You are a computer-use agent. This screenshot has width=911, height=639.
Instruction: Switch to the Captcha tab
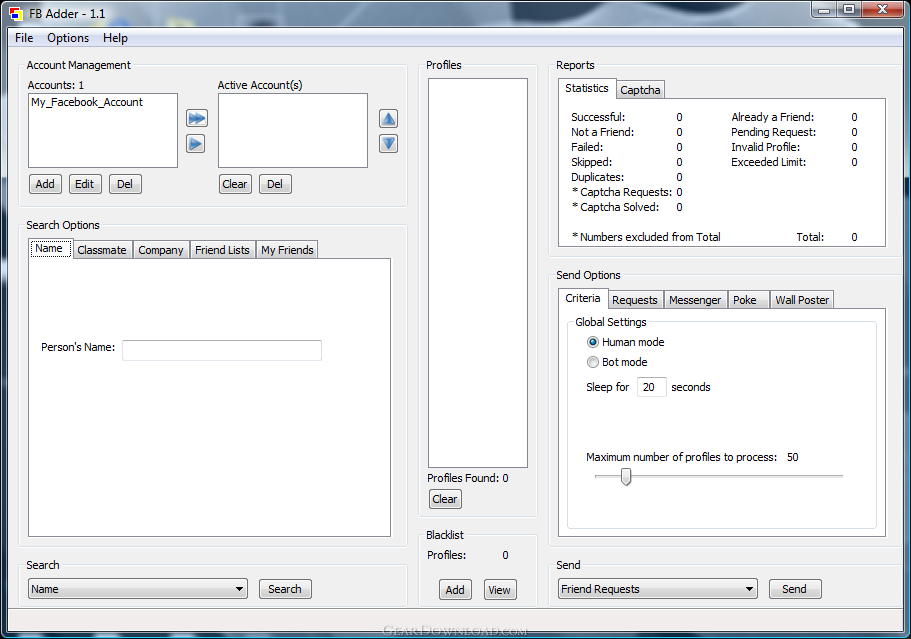click(x=640, y=90)
